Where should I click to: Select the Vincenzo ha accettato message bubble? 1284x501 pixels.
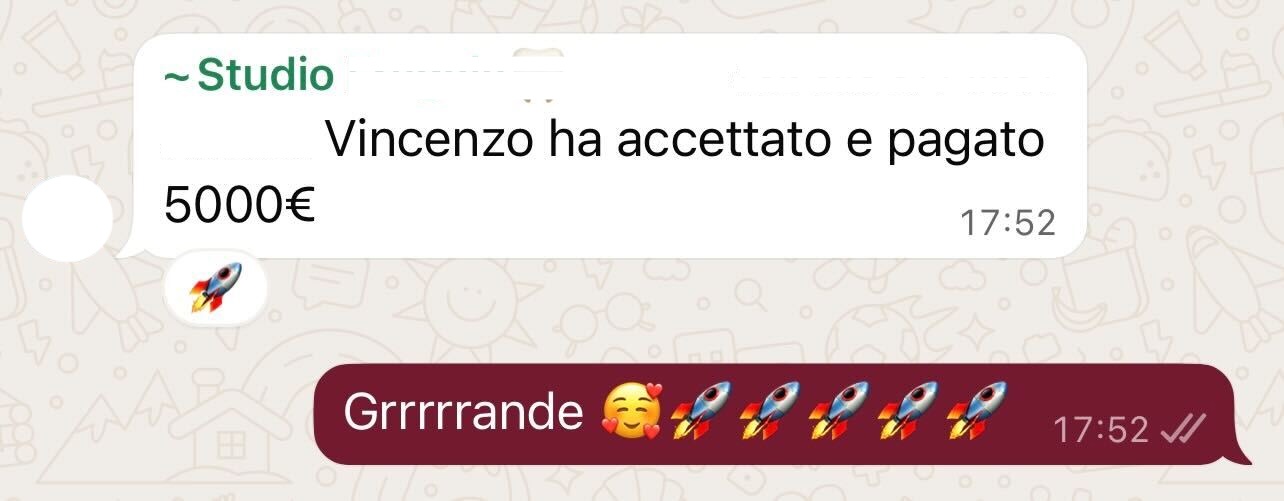click(x=608, y=145)
